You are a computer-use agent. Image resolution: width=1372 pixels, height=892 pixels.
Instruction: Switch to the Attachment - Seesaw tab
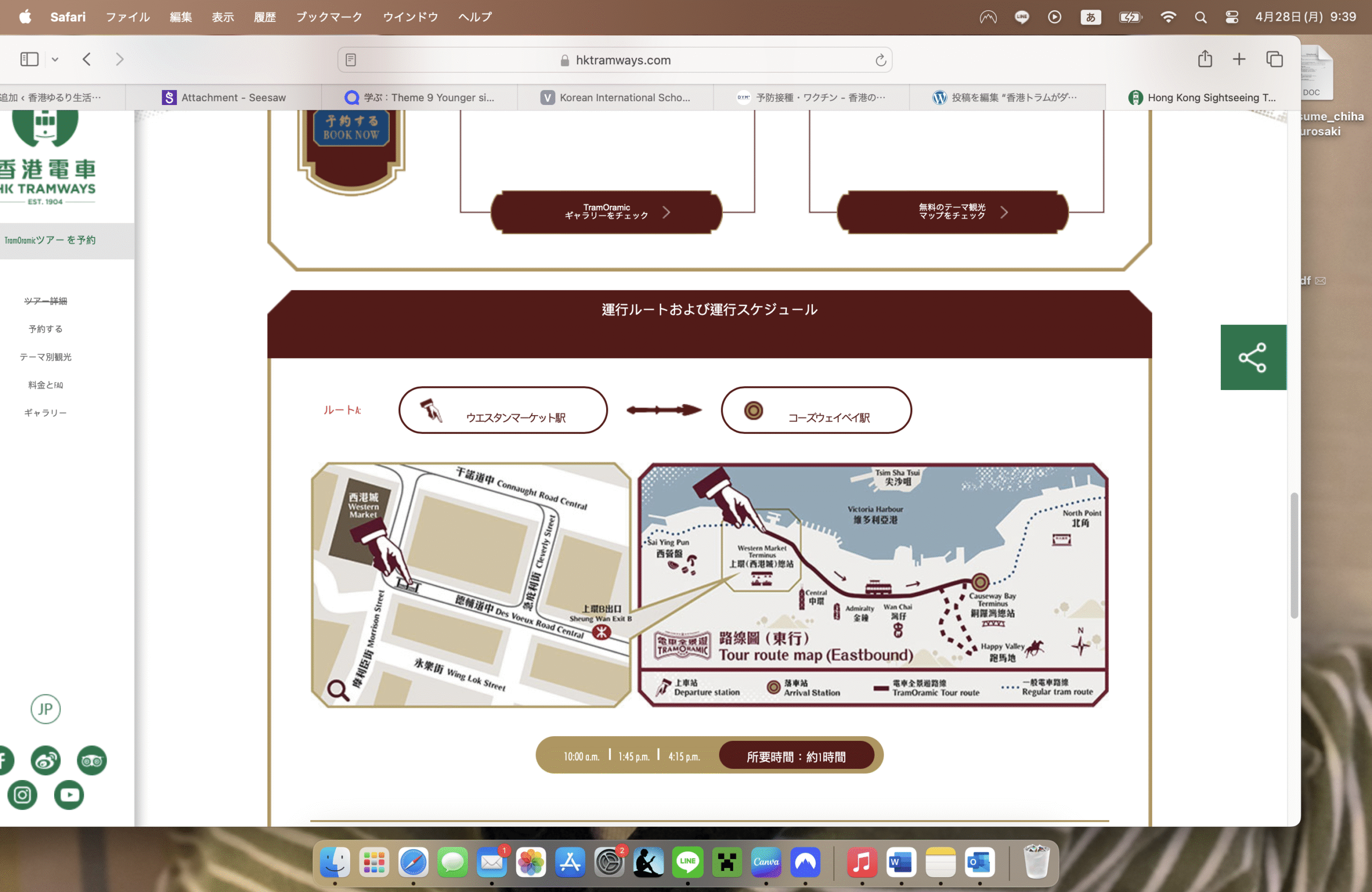tap(223, 98)
